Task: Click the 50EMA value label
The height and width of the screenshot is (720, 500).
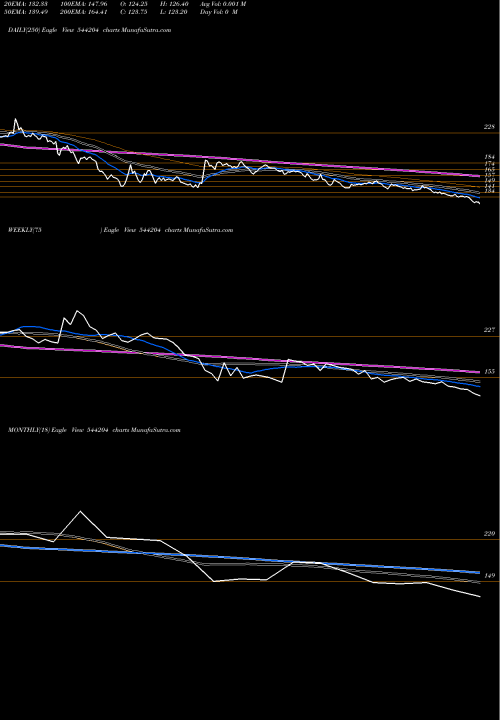Action: [25, 12]
